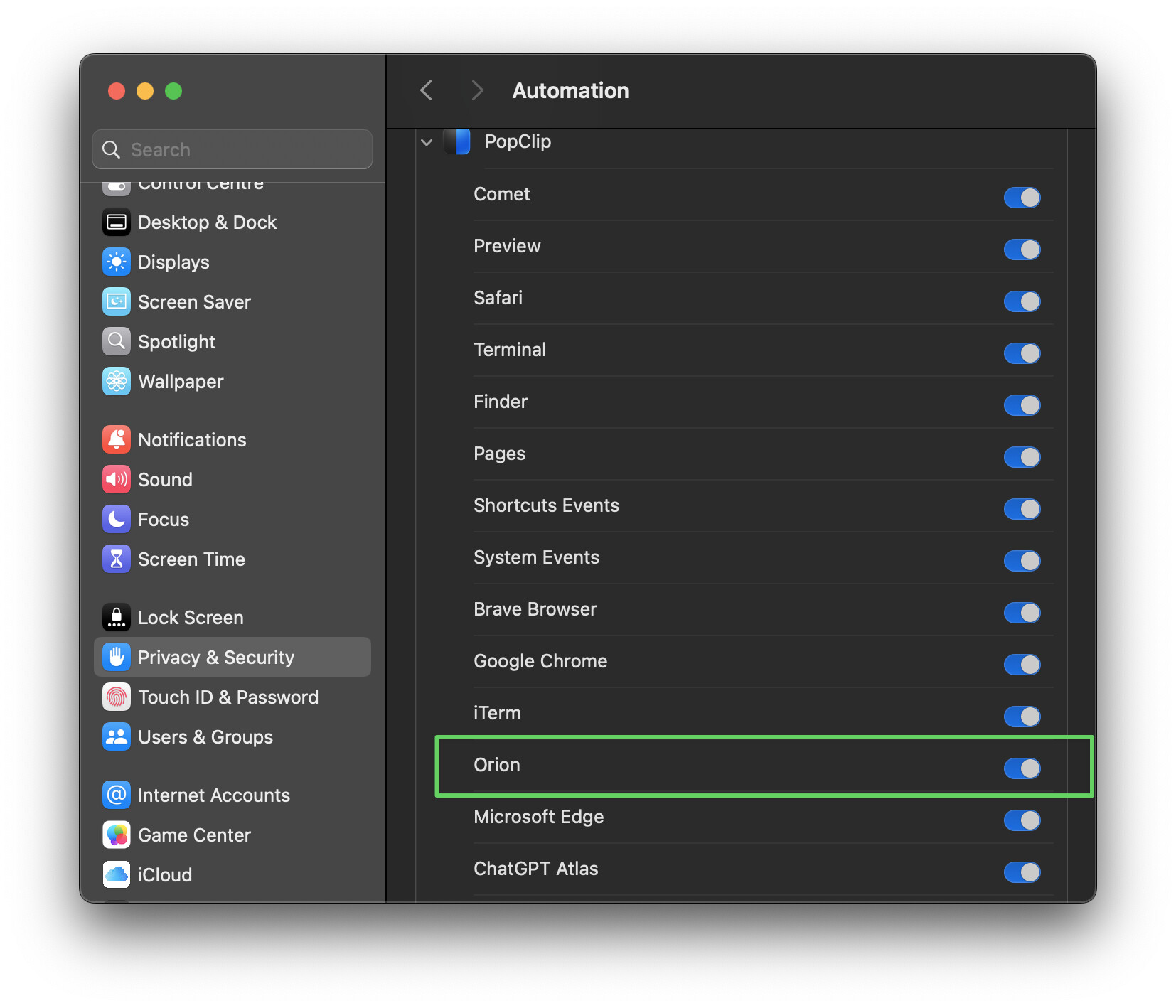Image resolution: width=1176 pixels, height=1008 pixels.
Task: Disable Orion automation toggle
Action: (1022, 768)
